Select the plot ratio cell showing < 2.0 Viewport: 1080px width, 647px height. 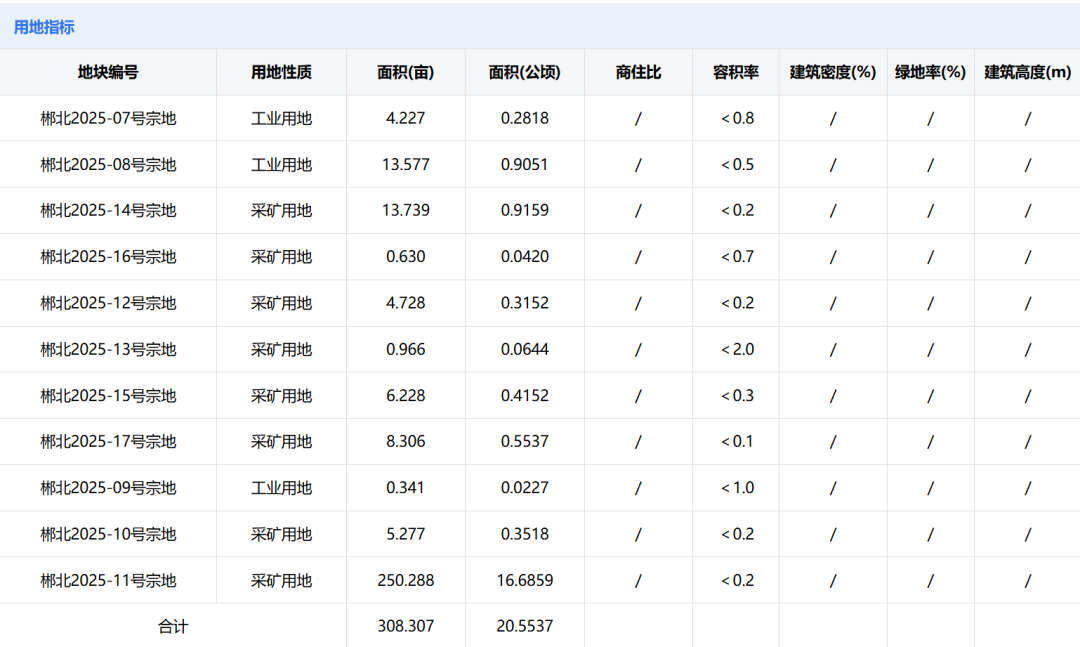coord(737,349)
